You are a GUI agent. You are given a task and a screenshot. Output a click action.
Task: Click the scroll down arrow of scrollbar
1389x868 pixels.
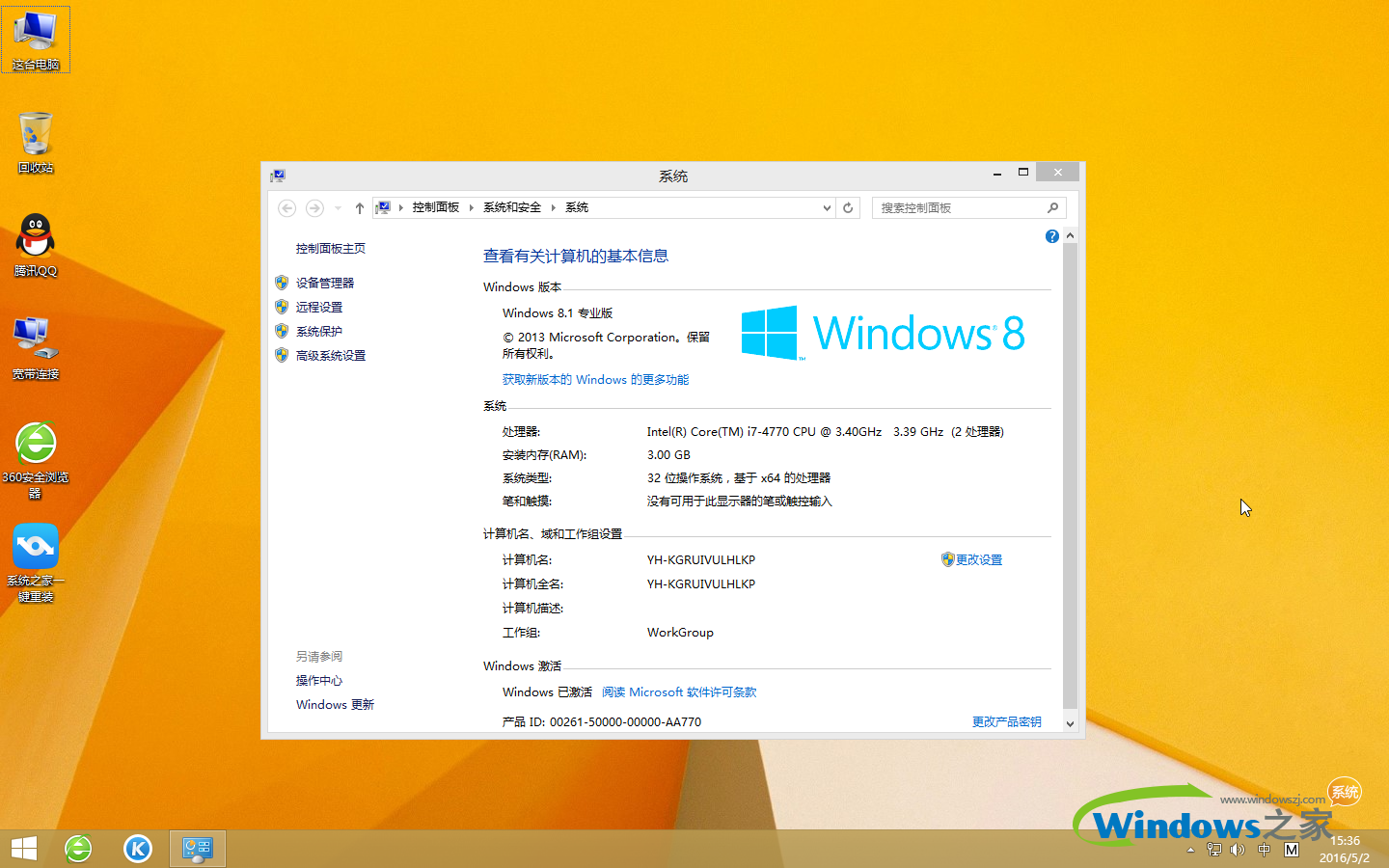click(x=1070, y=723)
